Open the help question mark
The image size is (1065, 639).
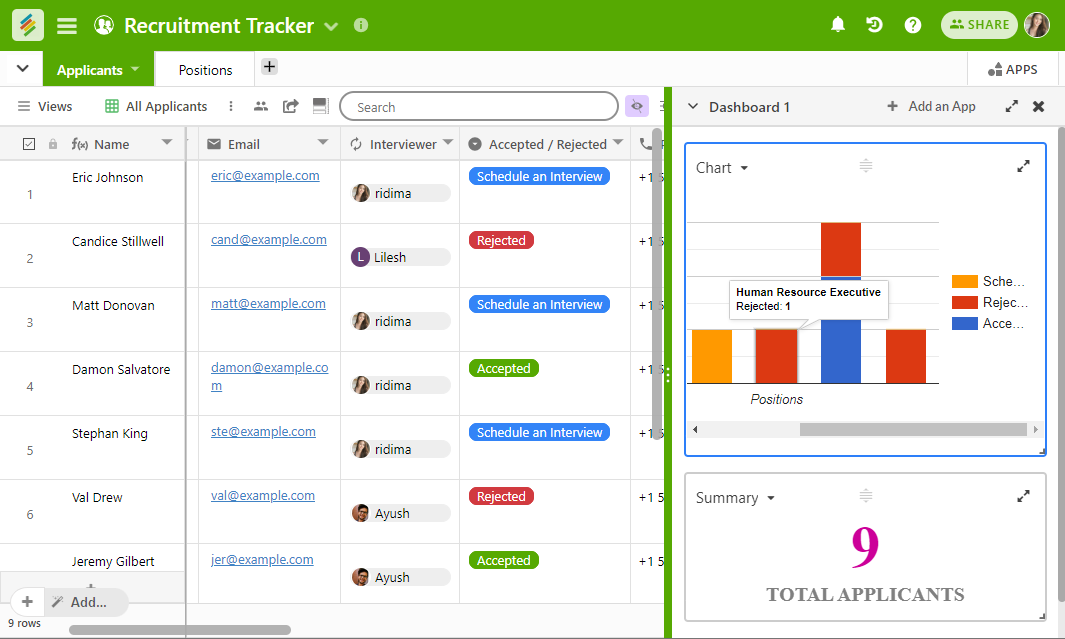913,25
